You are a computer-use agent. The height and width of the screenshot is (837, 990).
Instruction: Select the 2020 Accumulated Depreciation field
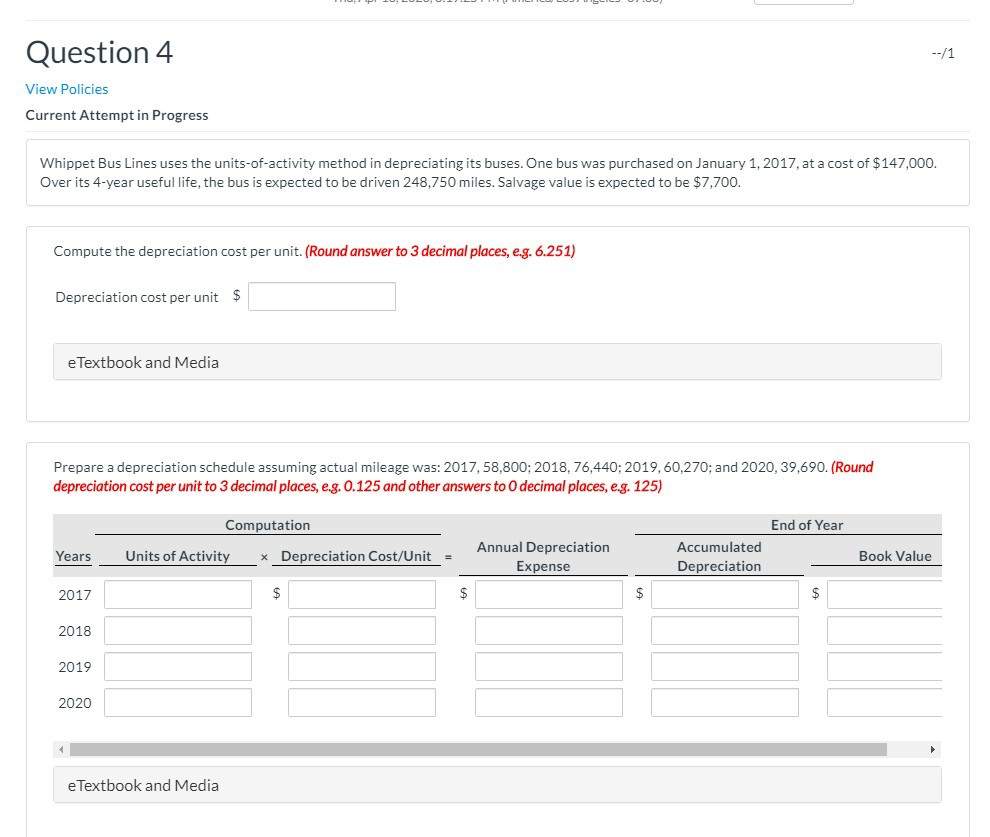724,702
